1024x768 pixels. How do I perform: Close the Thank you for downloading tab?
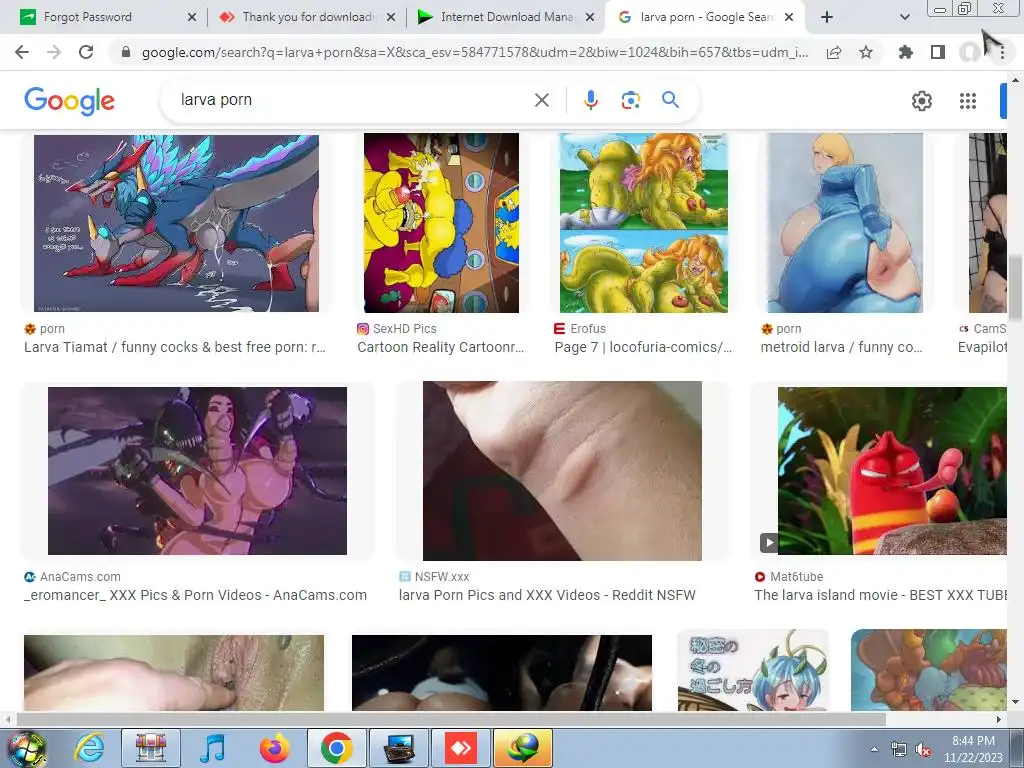(391, 17)
